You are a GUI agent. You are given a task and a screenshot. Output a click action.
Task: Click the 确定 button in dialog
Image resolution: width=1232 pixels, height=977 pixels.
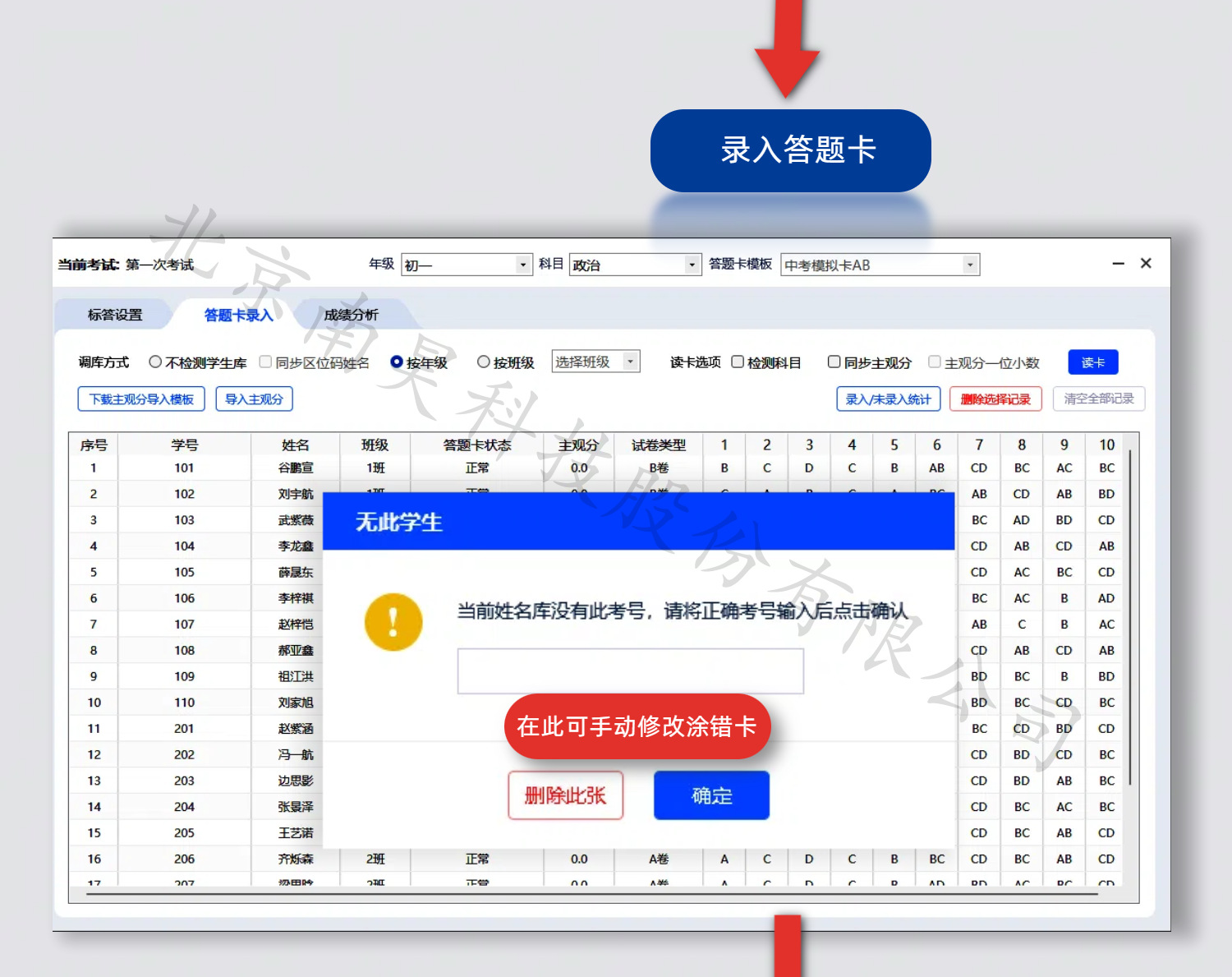tap(711, 795)
